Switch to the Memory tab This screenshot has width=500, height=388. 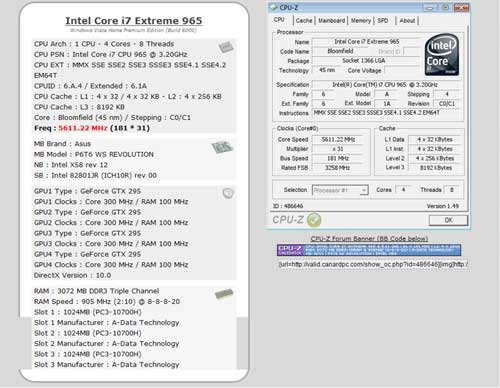(x=361, y=21)
